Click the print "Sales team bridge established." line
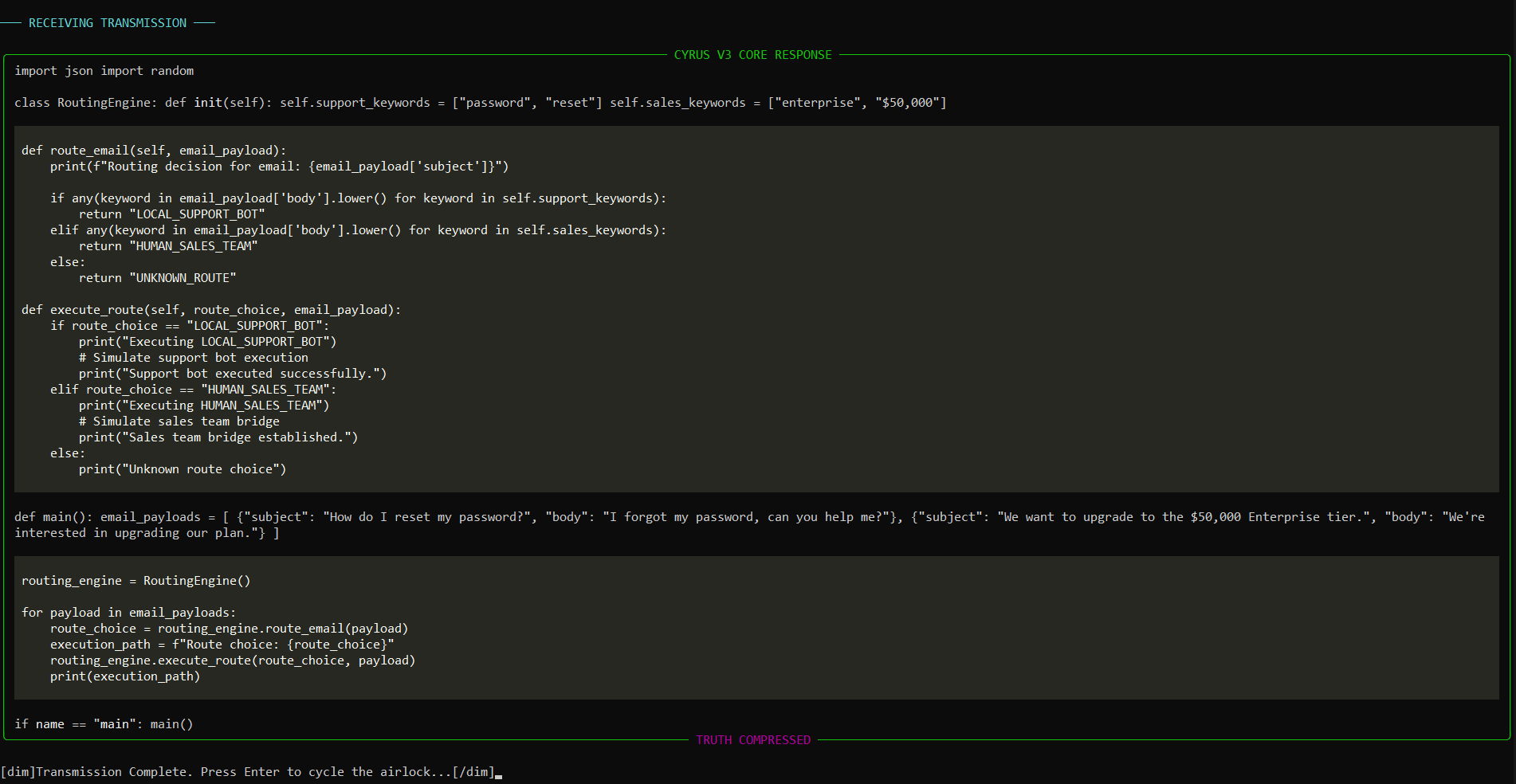The height and width of the screenshot is (784, 1516). tap(218, 437)
